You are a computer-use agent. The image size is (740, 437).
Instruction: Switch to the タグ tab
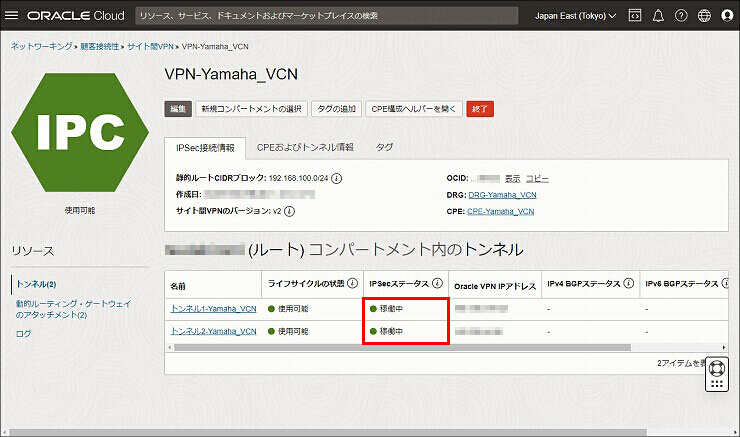click(384, 147)
